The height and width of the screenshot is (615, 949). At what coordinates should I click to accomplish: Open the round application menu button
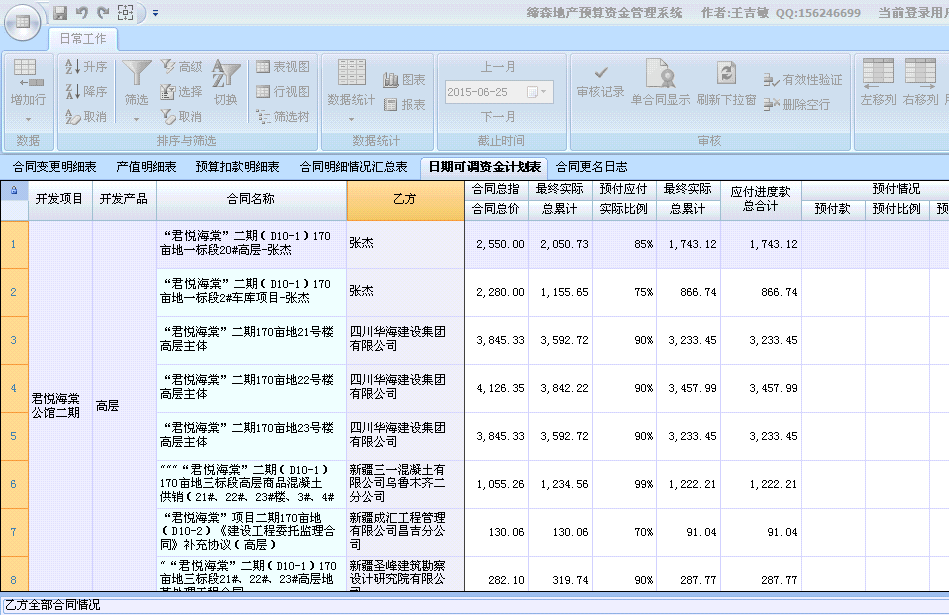(x=22, y=22)
